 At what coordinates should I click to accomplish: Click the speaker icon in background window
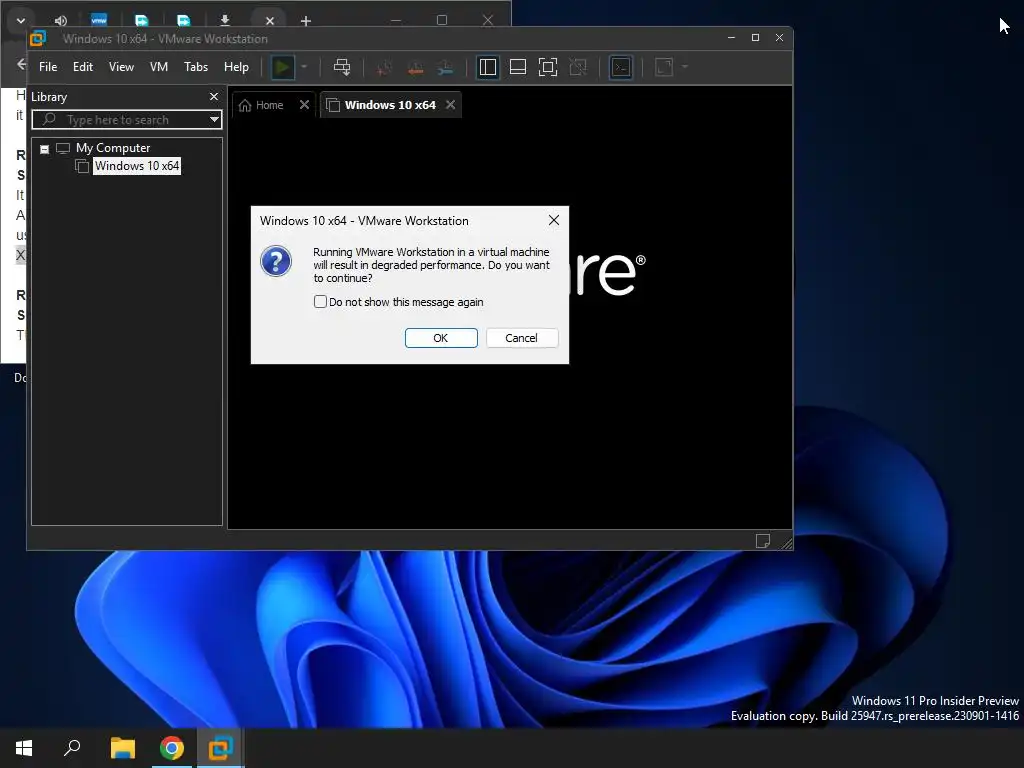click(61, 21)
